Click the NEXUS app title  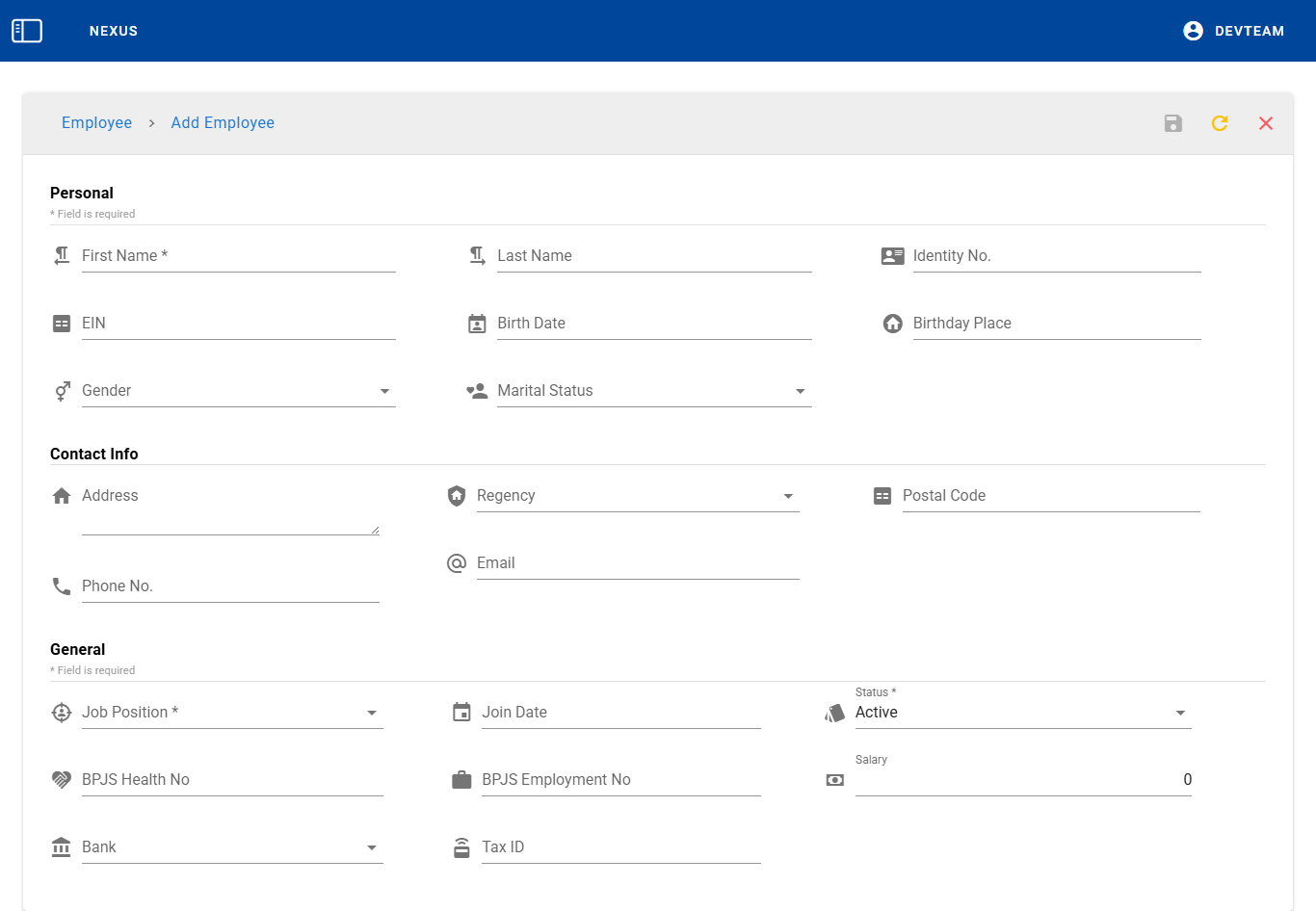point(114,31)
